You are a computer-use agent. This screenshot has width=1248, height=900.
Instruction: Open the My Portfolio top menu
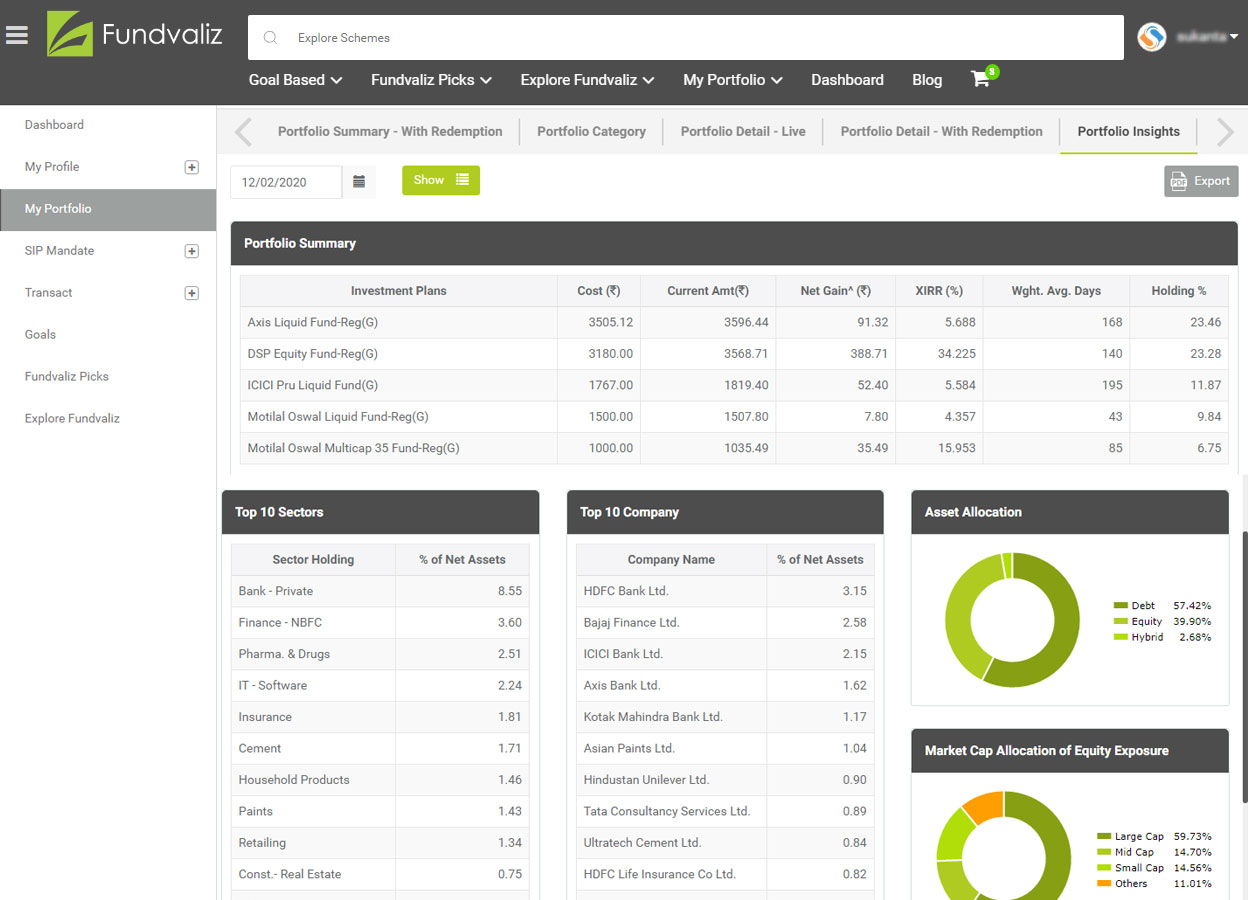pos(732,80)
